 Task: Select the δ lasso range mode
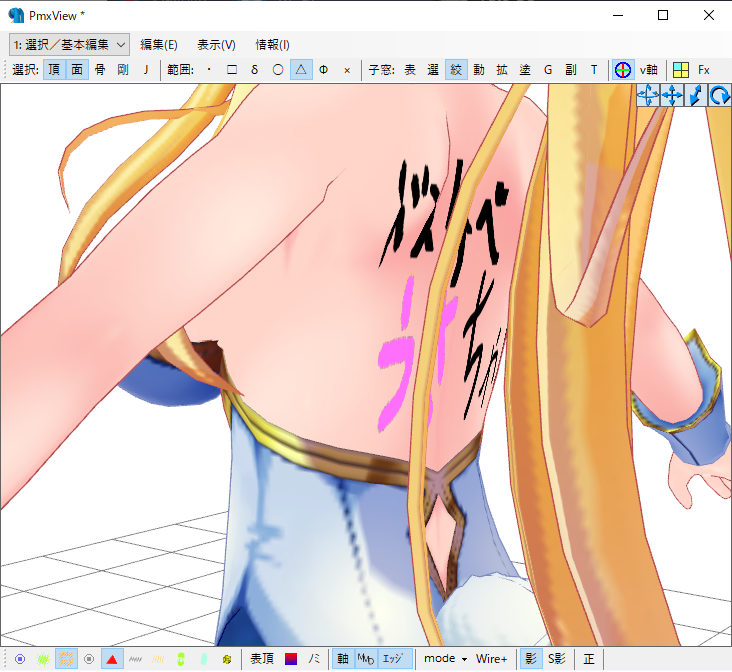click(254, 70)
